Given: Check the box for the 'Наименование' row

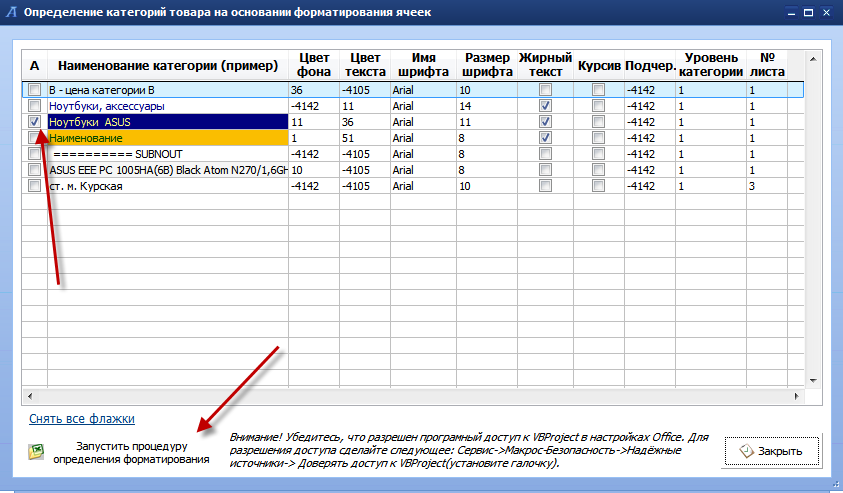Looking at the screenshot, I should 34,138.
